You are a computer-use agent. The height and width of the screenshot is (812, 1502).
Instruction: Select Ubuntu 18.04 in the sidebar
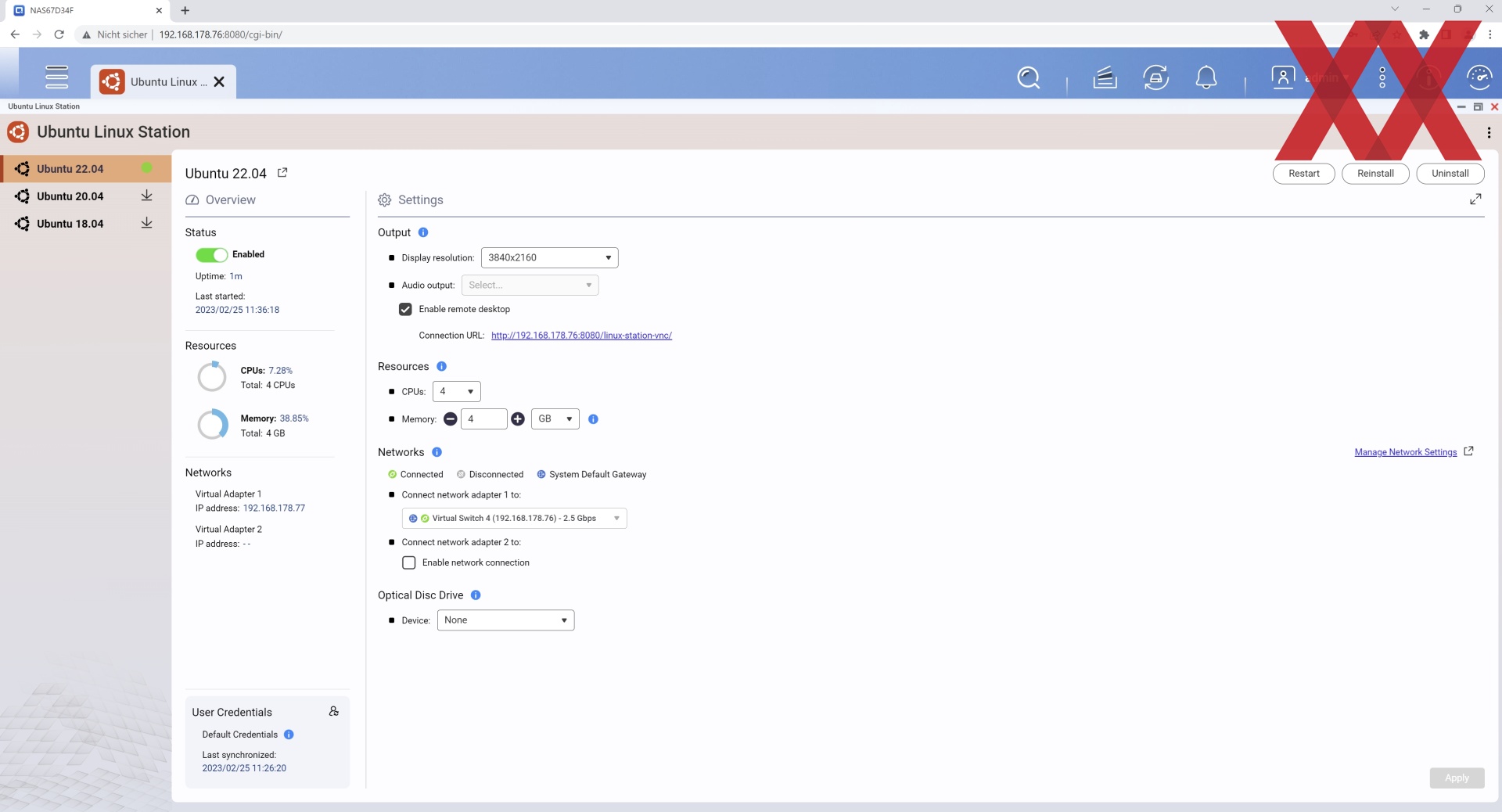pos(86,224)
